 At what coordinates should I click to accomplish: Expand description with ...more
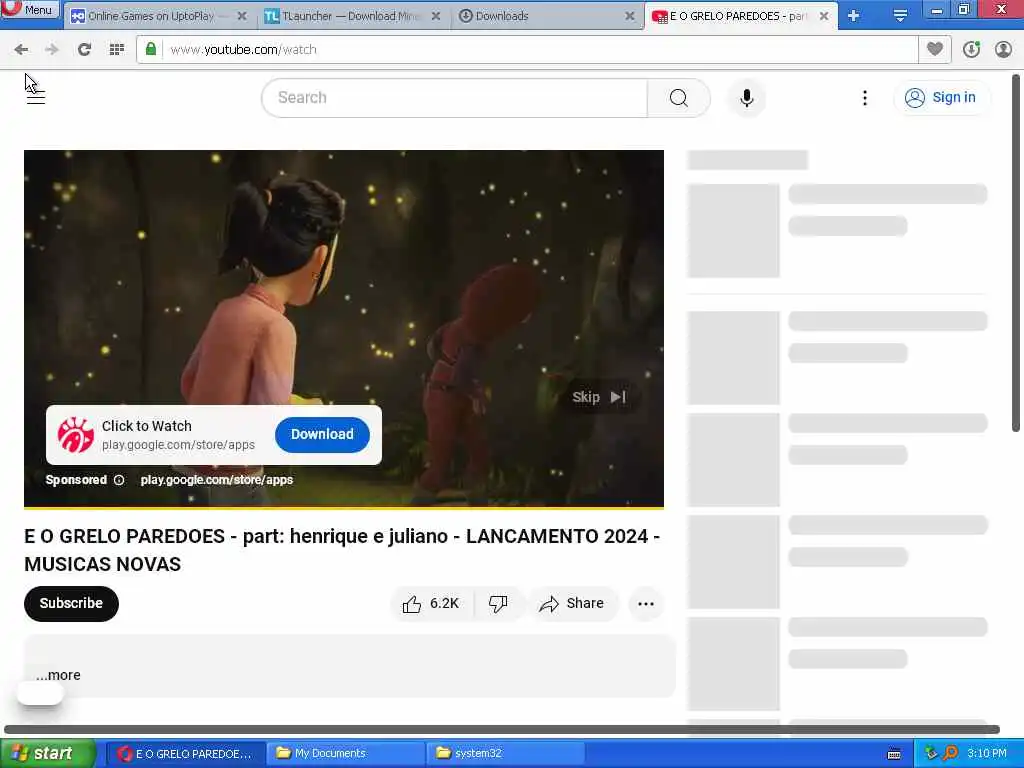58,675
